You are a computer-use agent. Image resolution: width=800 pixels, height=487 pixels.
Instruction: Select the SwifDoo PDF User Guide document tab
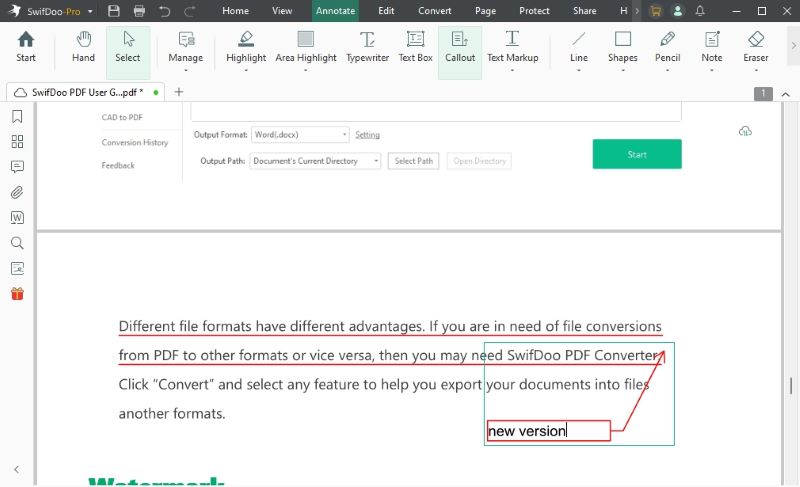pos(85,92)
